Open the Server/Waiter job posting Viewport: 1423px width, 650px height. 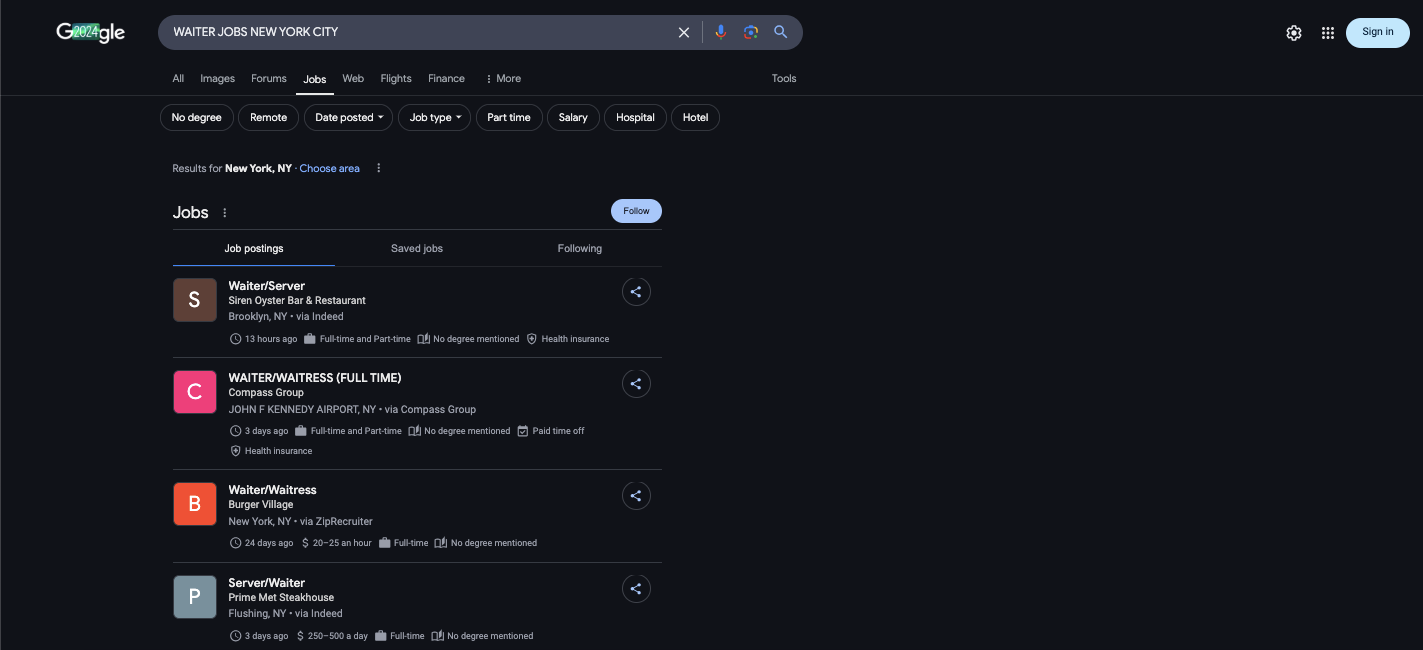(267, 583)
